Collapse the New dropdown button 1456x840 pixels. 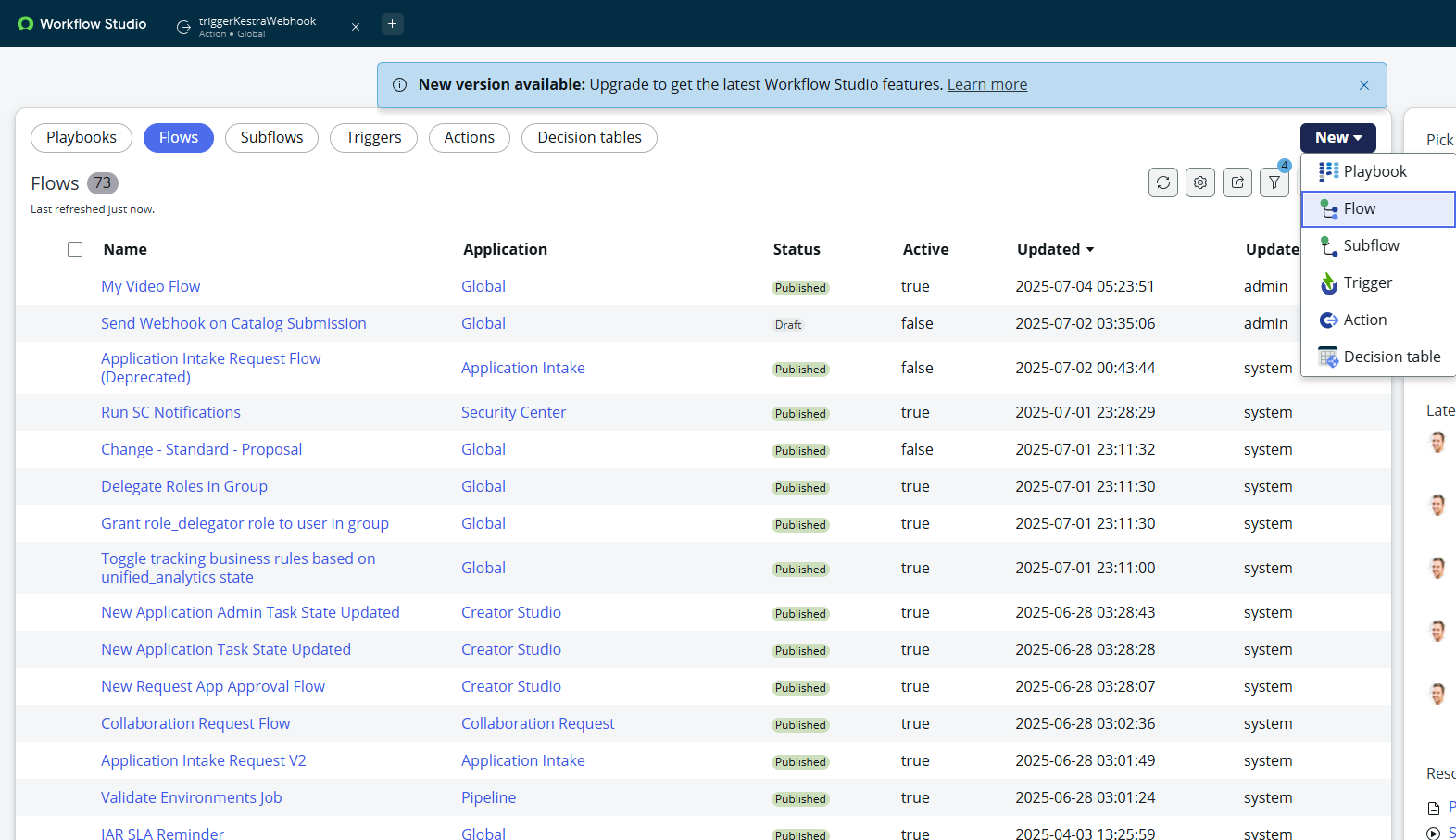tap(1337, 137)
